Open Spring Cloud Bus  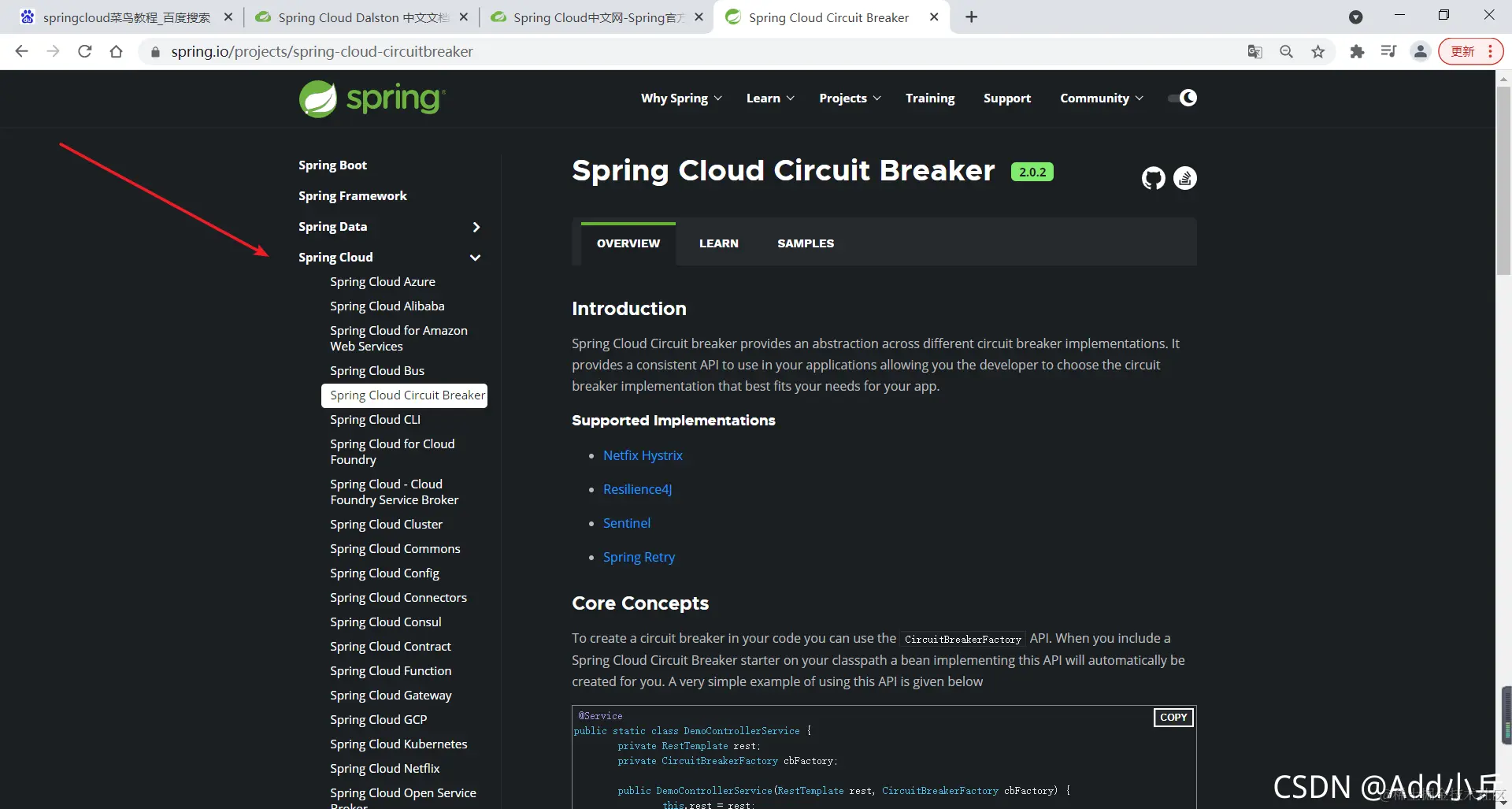377,371
